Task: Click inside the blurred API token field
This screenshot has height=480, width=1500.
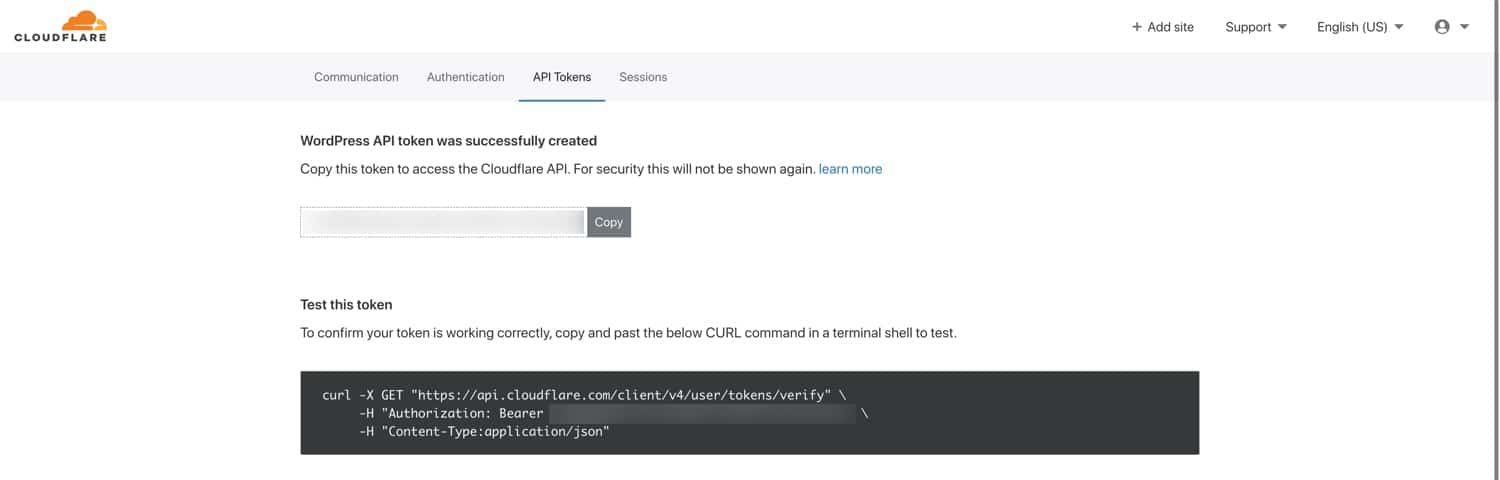Action: 443,222
